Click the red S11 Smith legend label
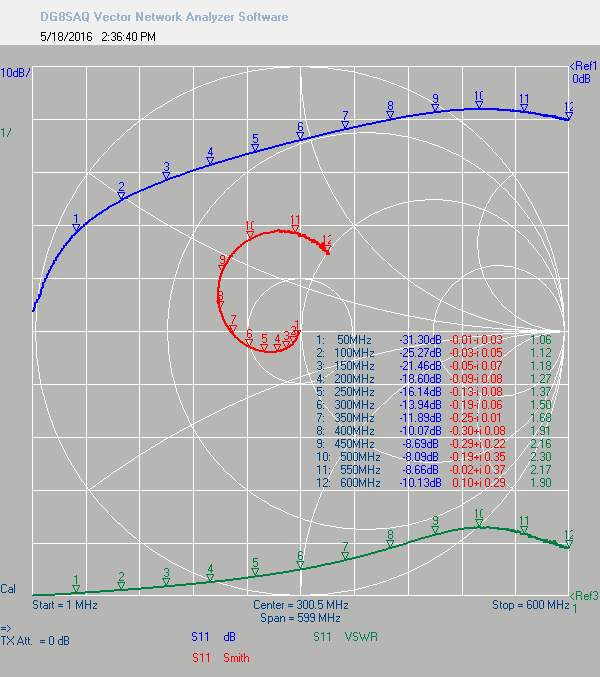Screen dimensions: 600x677 point(221,658)
